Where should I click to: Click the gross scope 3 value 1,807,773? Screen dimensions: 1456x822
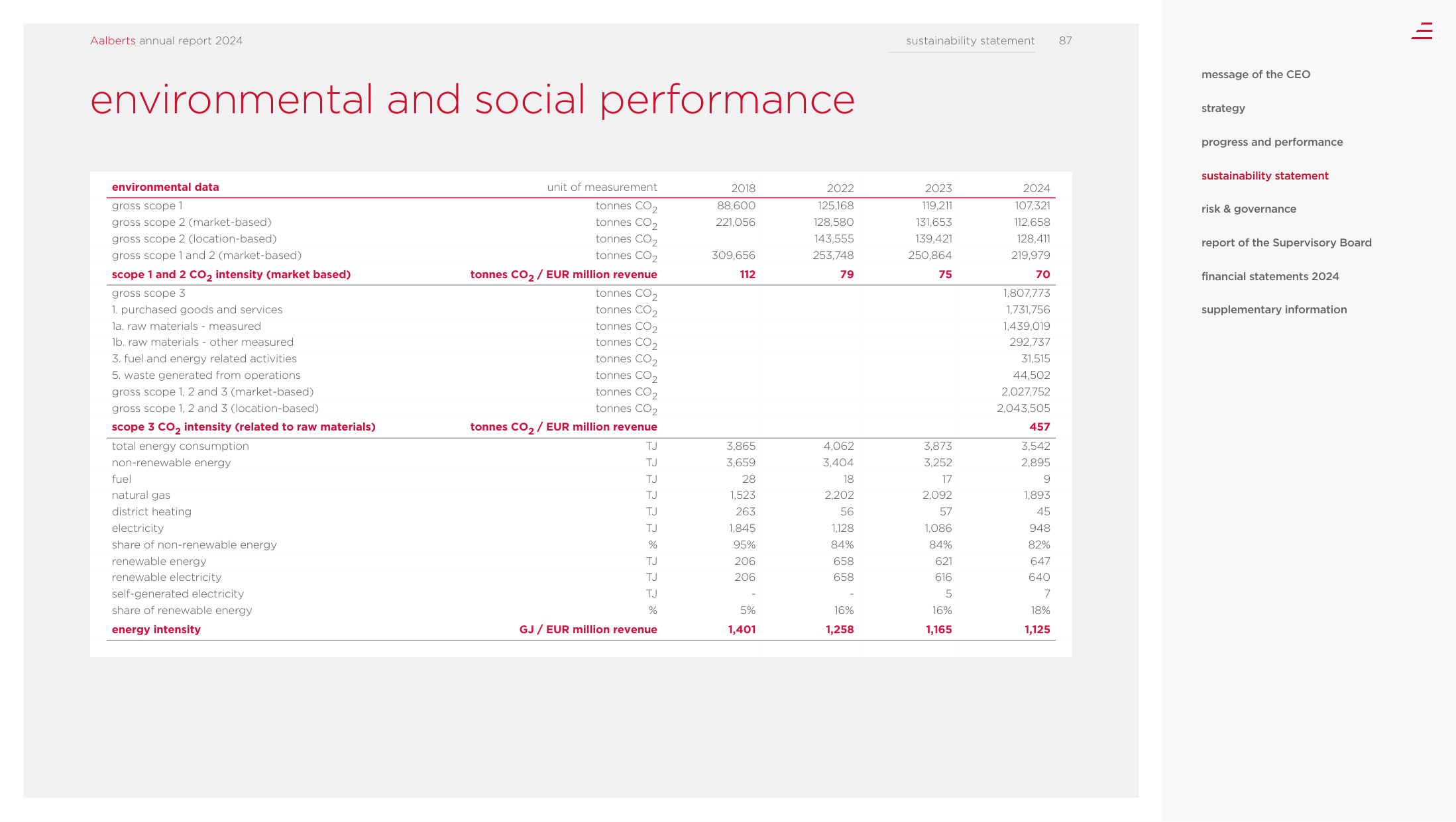click(x=1027, y=293)
